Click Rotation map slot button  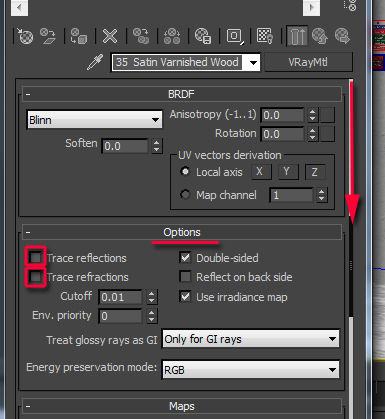pos(328,134)
